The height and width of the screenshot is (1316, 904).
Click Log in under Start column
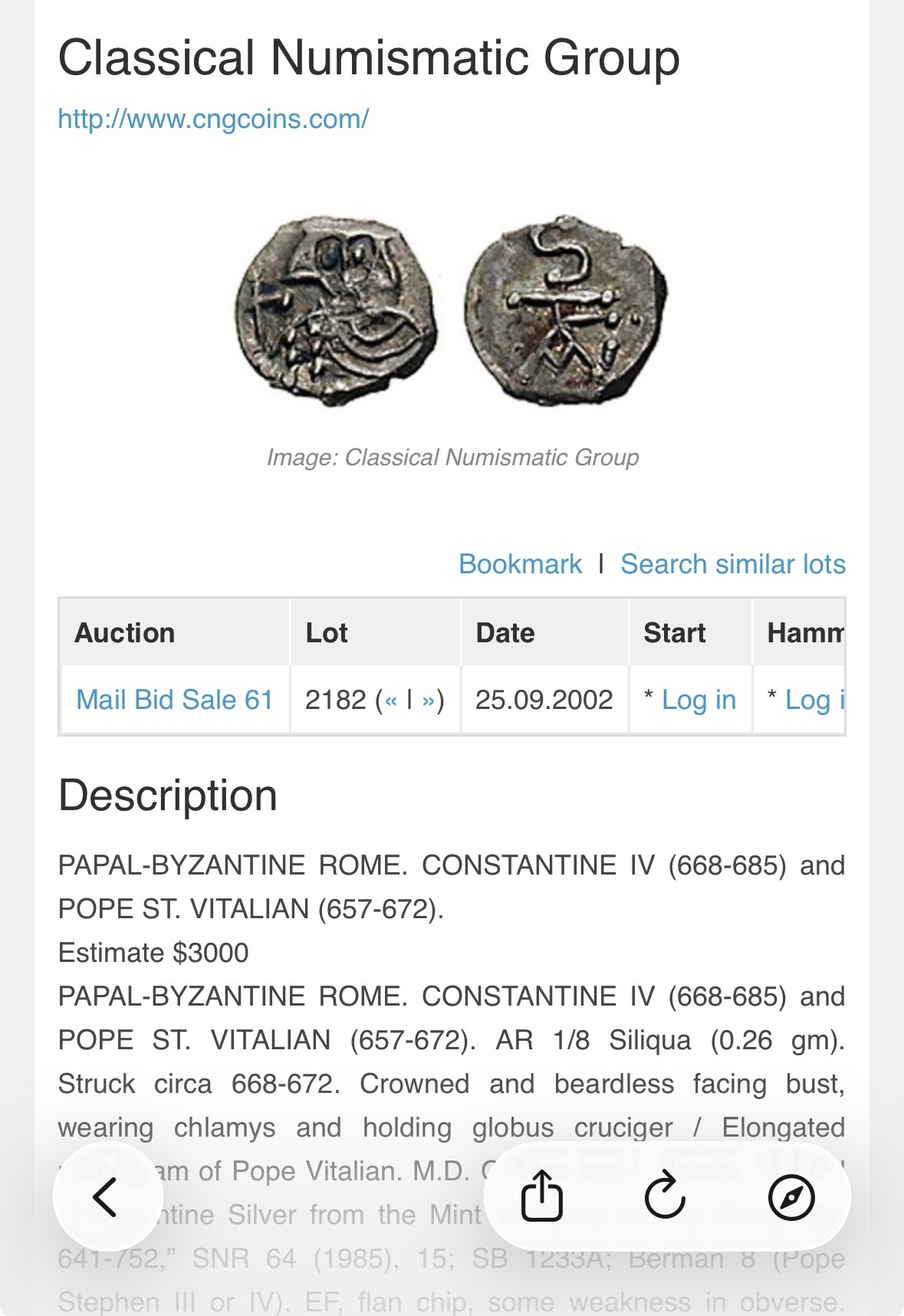click(699, 700)
